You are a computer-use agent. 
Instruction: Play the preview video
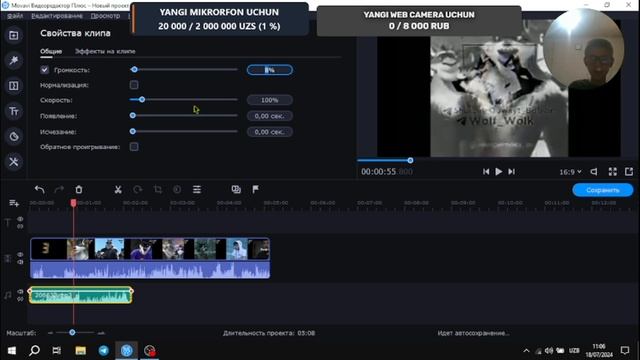pos(498,172)
